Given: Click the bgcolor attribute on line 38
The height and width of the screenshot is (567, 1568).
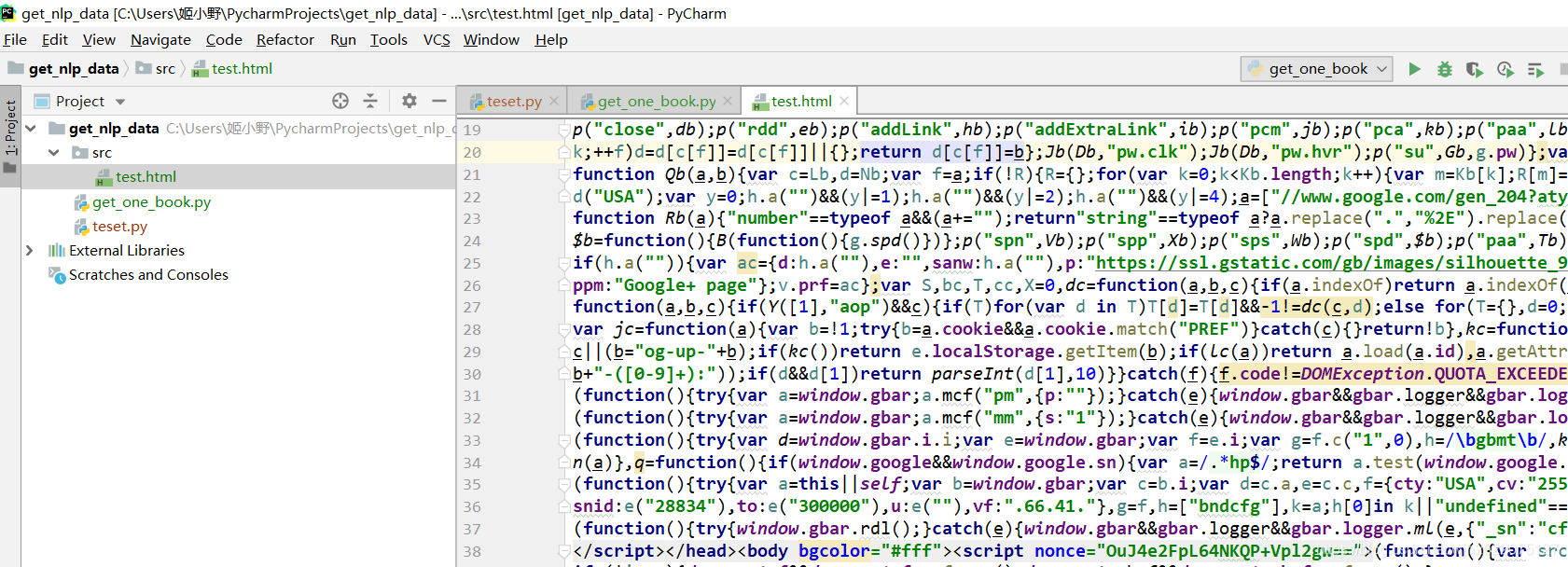Looking at the screenshot, I should click(835, 551).
